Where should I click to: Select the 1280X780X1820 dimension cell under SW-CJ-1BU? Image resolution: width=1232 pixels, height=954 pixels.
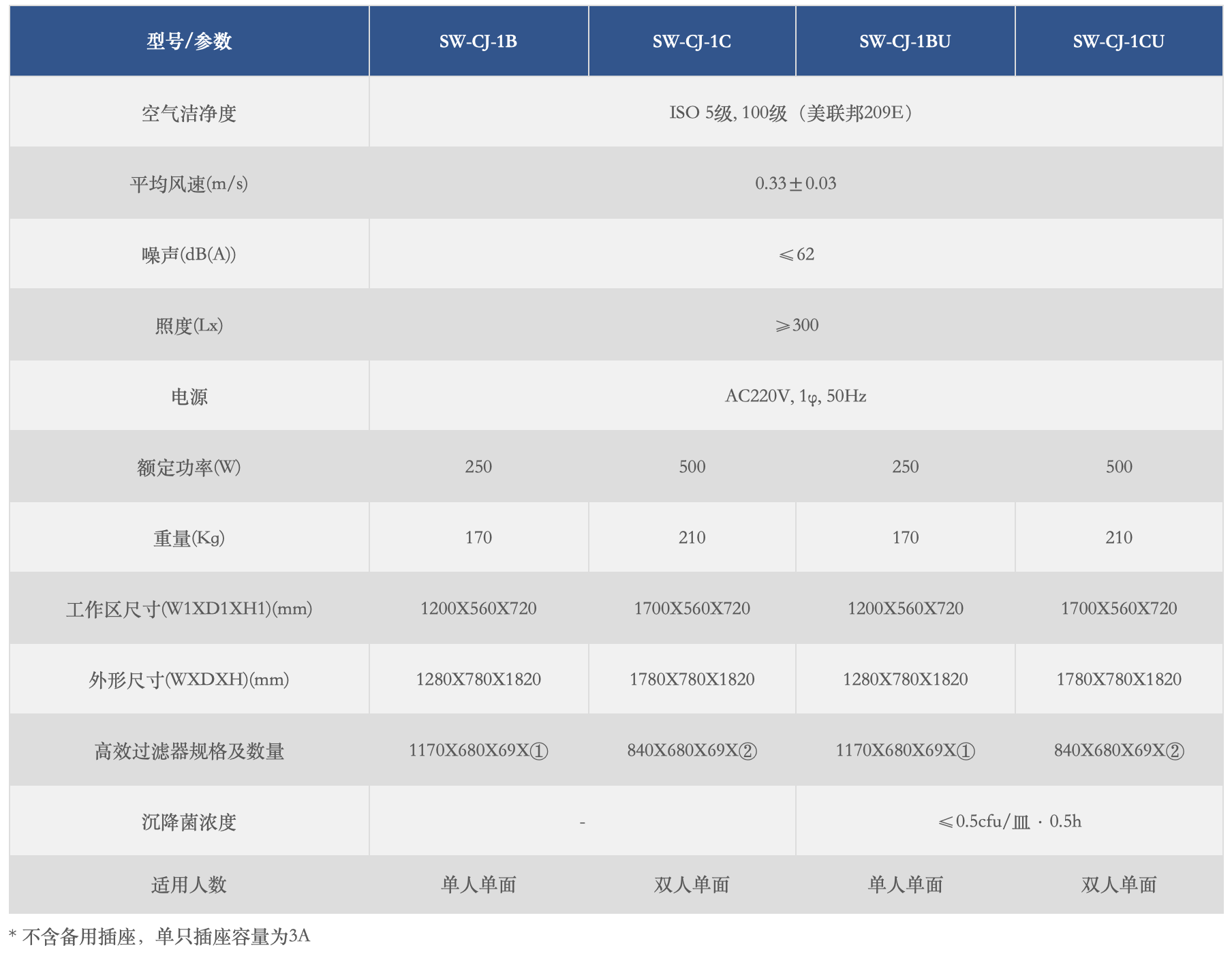905,679
